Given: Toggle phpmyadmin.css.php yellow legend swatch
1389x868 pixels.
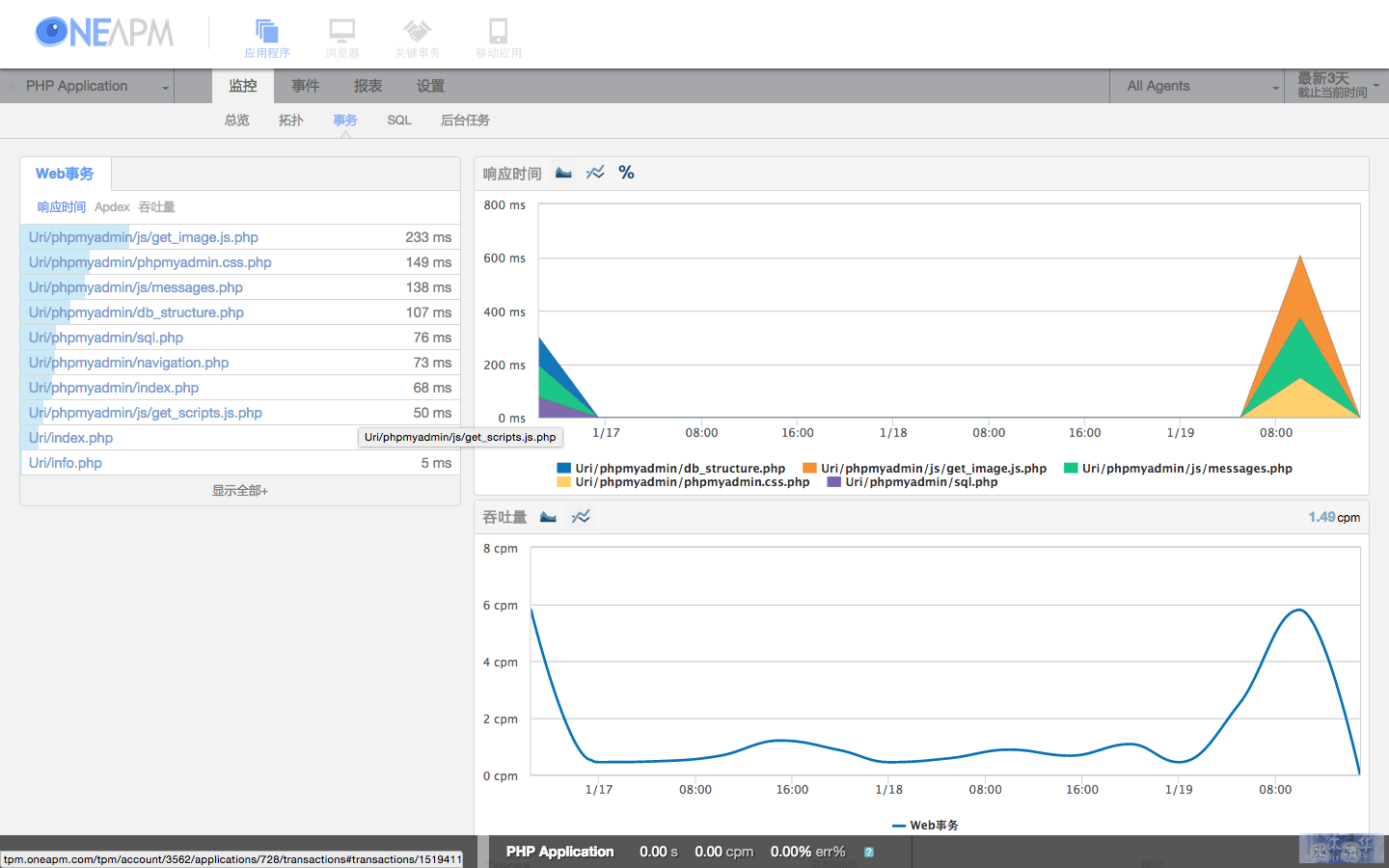Looking at the screenshot, I should click(564, 482).
